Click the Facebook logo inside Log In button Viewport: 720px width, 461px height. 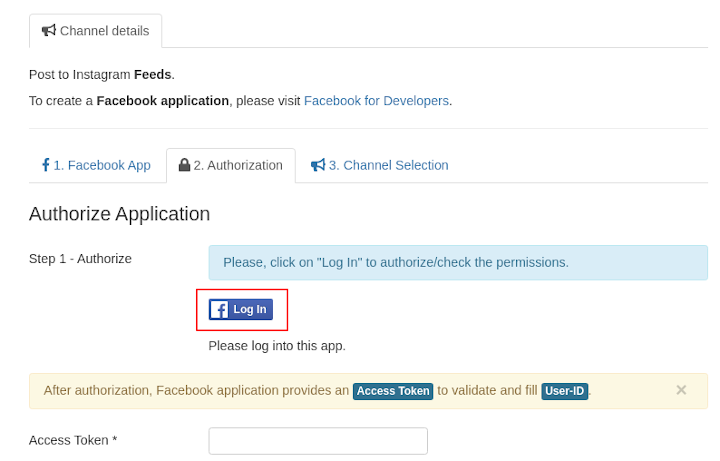click(x=219, y=309)
